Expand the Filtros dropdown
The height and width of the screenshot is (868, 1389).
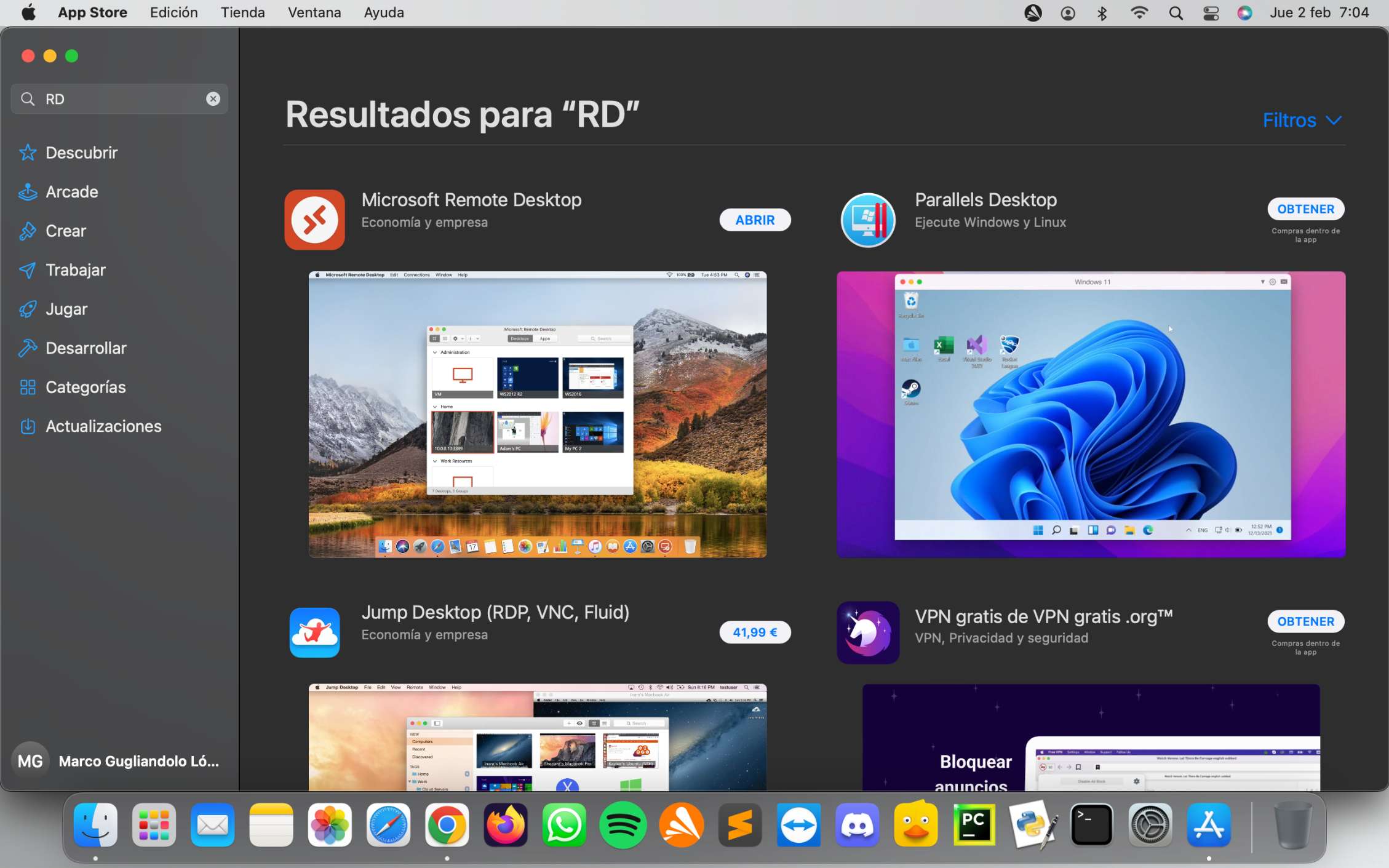1302,120
